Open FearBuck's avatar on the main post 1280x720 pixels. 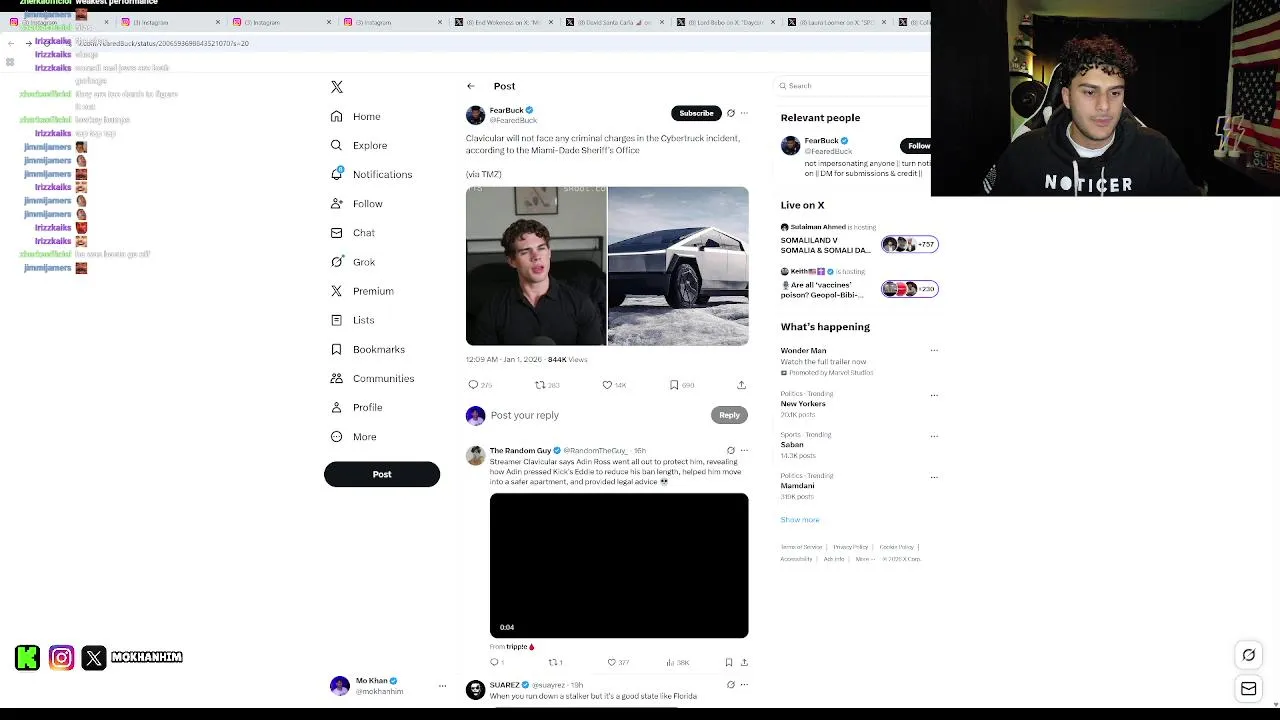tap(475, 115)
